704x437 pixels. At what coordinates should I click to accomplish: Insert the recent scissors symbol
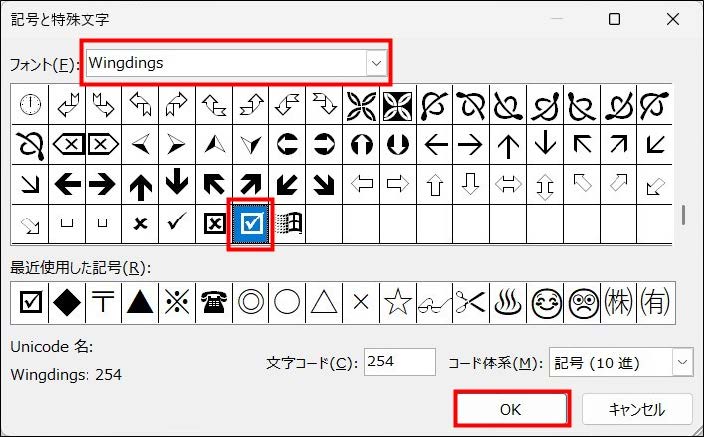(472, 303)
